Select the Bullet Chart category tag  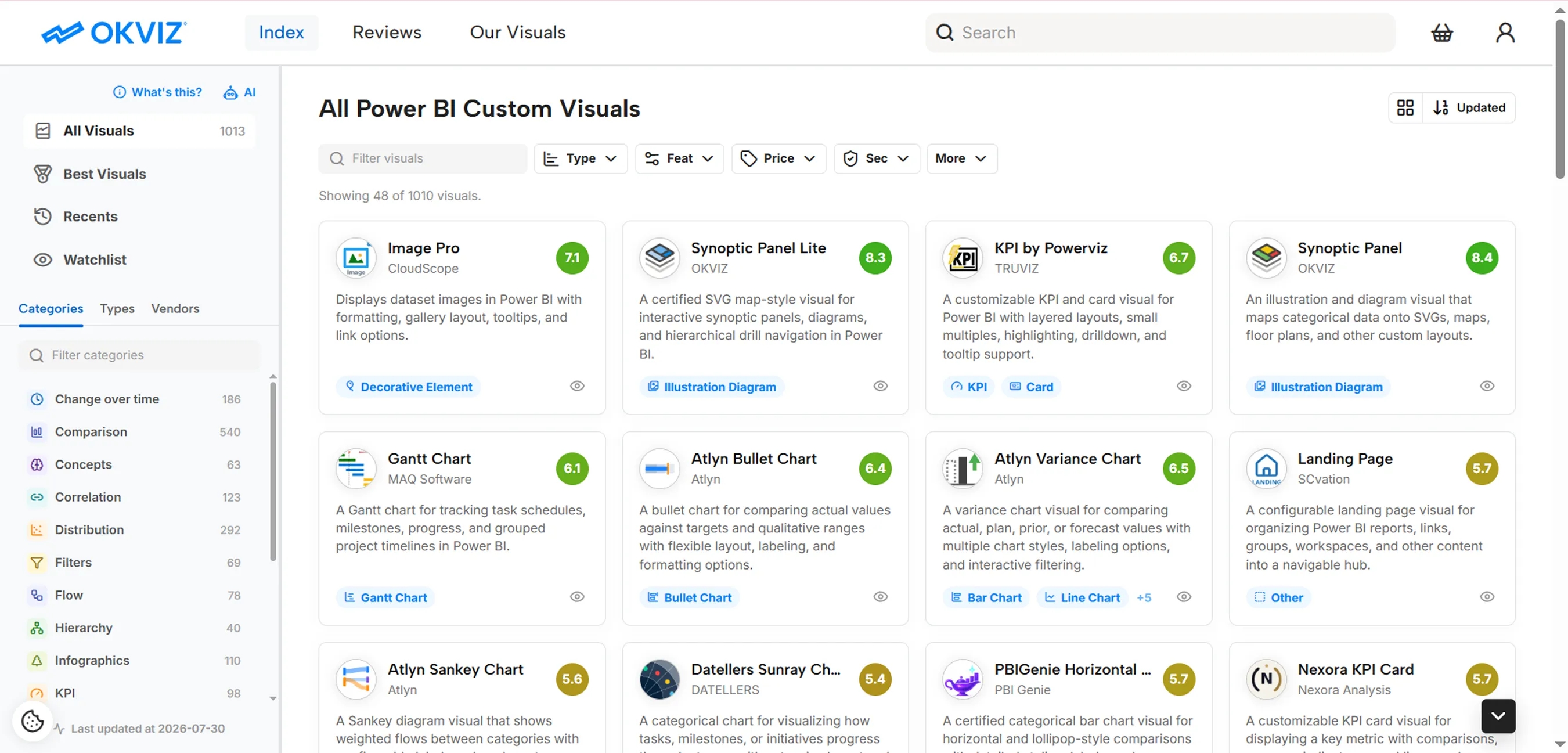tap(690, 598)
